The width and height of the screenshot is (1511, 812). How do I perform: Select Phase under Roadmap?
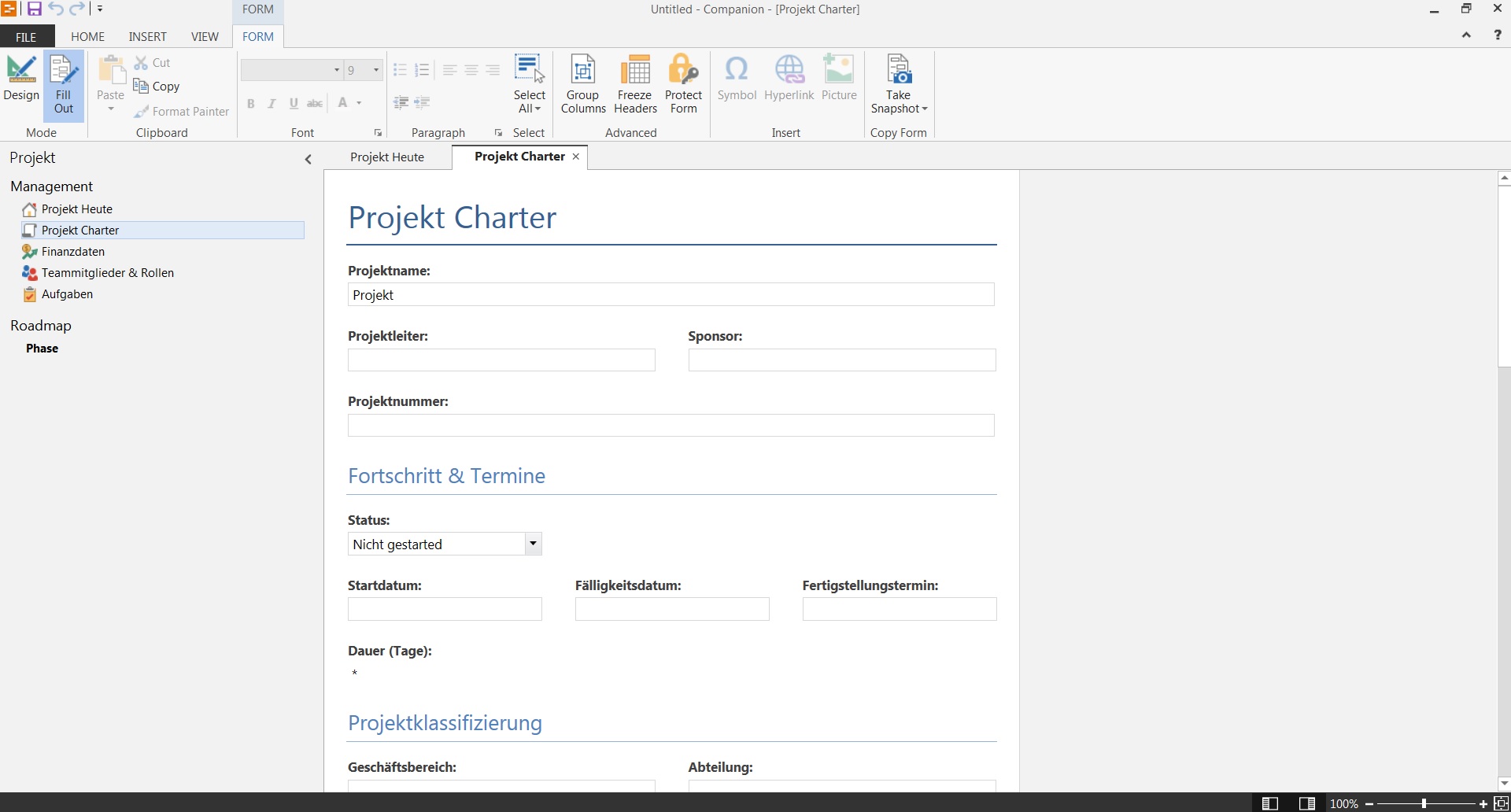(x=42, y=349)
